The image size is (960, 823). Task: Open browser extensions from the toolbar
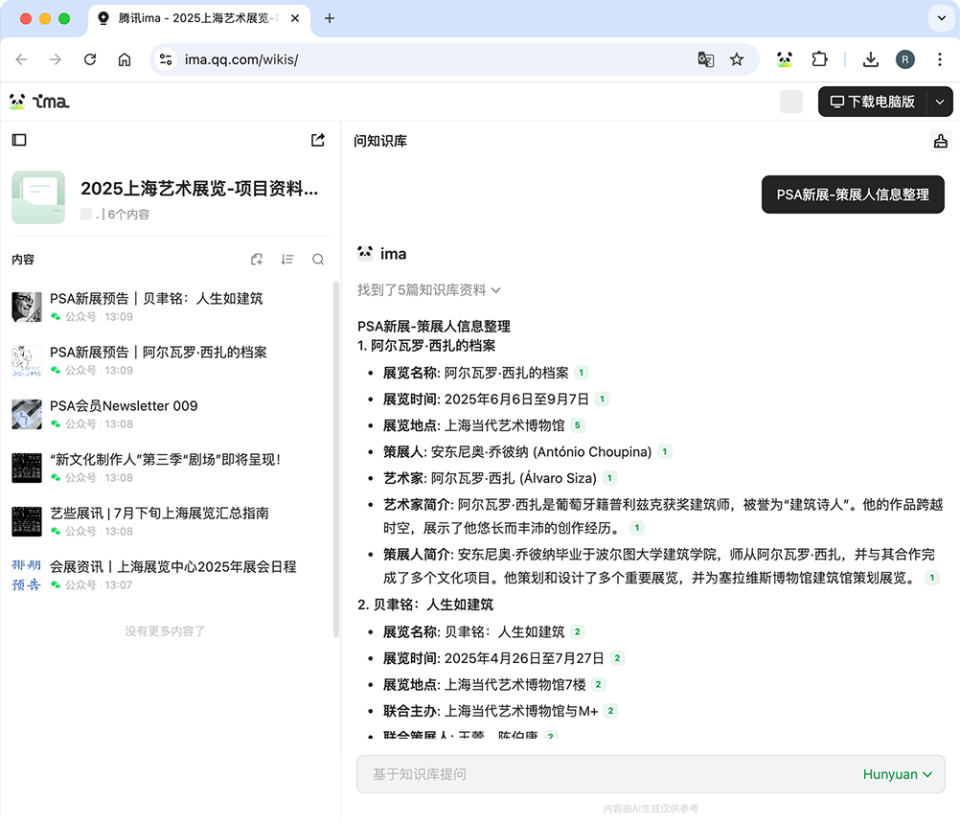click(820, 59)
